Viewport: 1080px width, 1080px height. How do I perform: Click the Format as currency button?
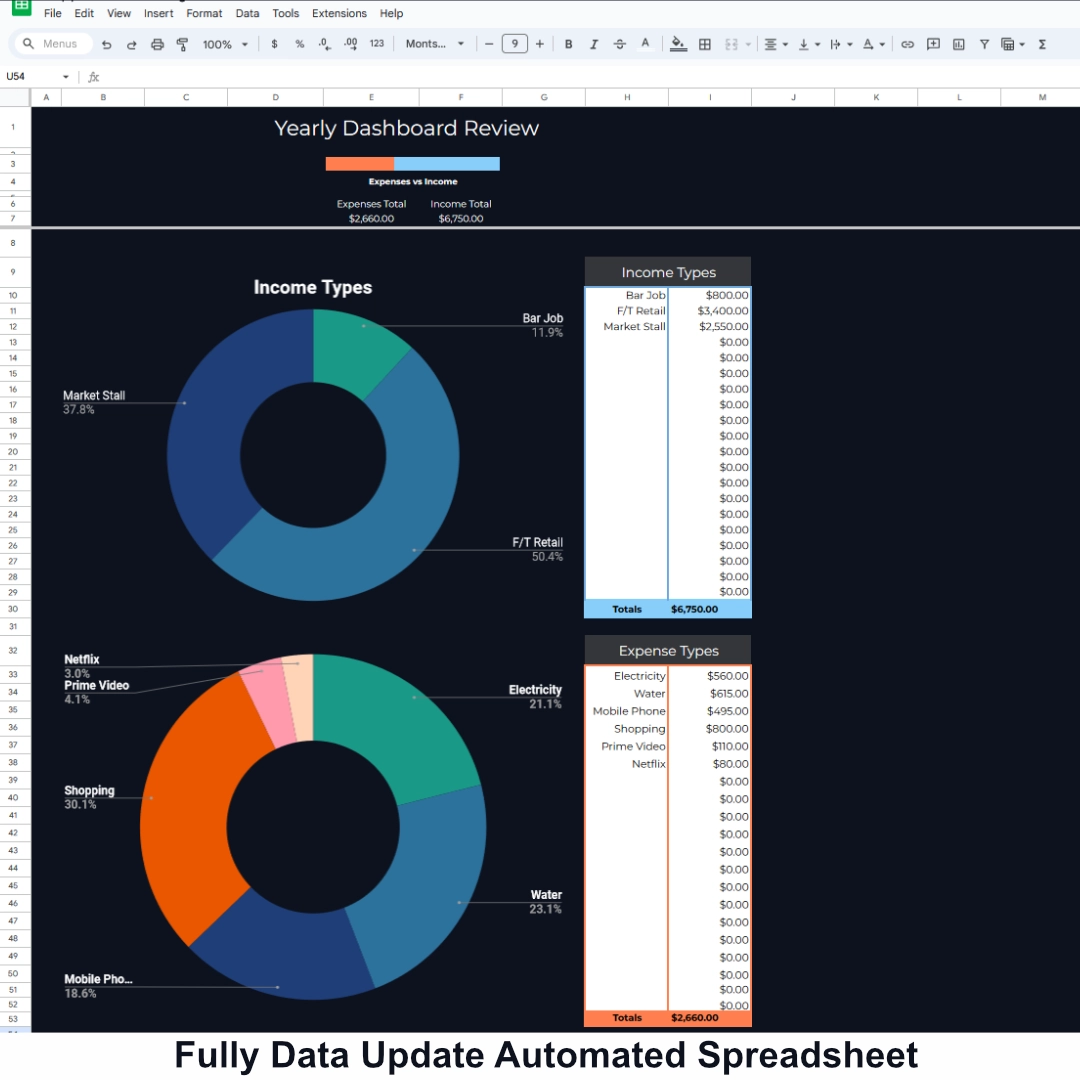tap(274, 44)
